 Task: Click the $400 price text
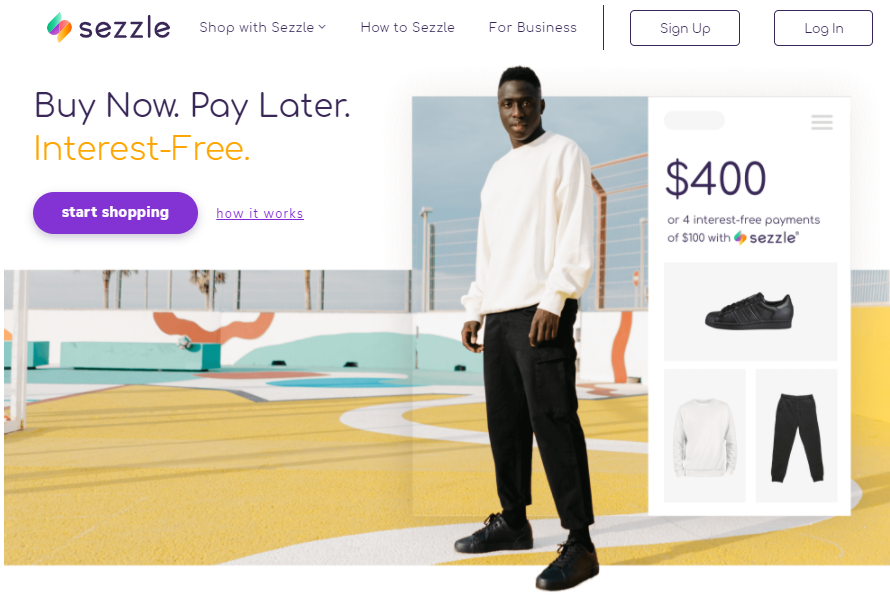[x=715, y=179]
